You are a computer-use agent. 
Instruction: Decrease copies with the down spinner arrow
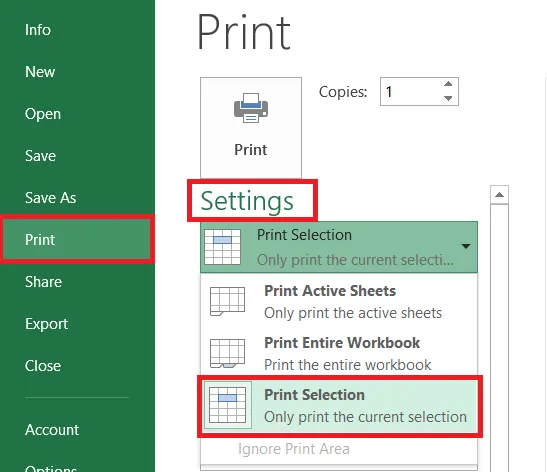[x=448, y=98]
